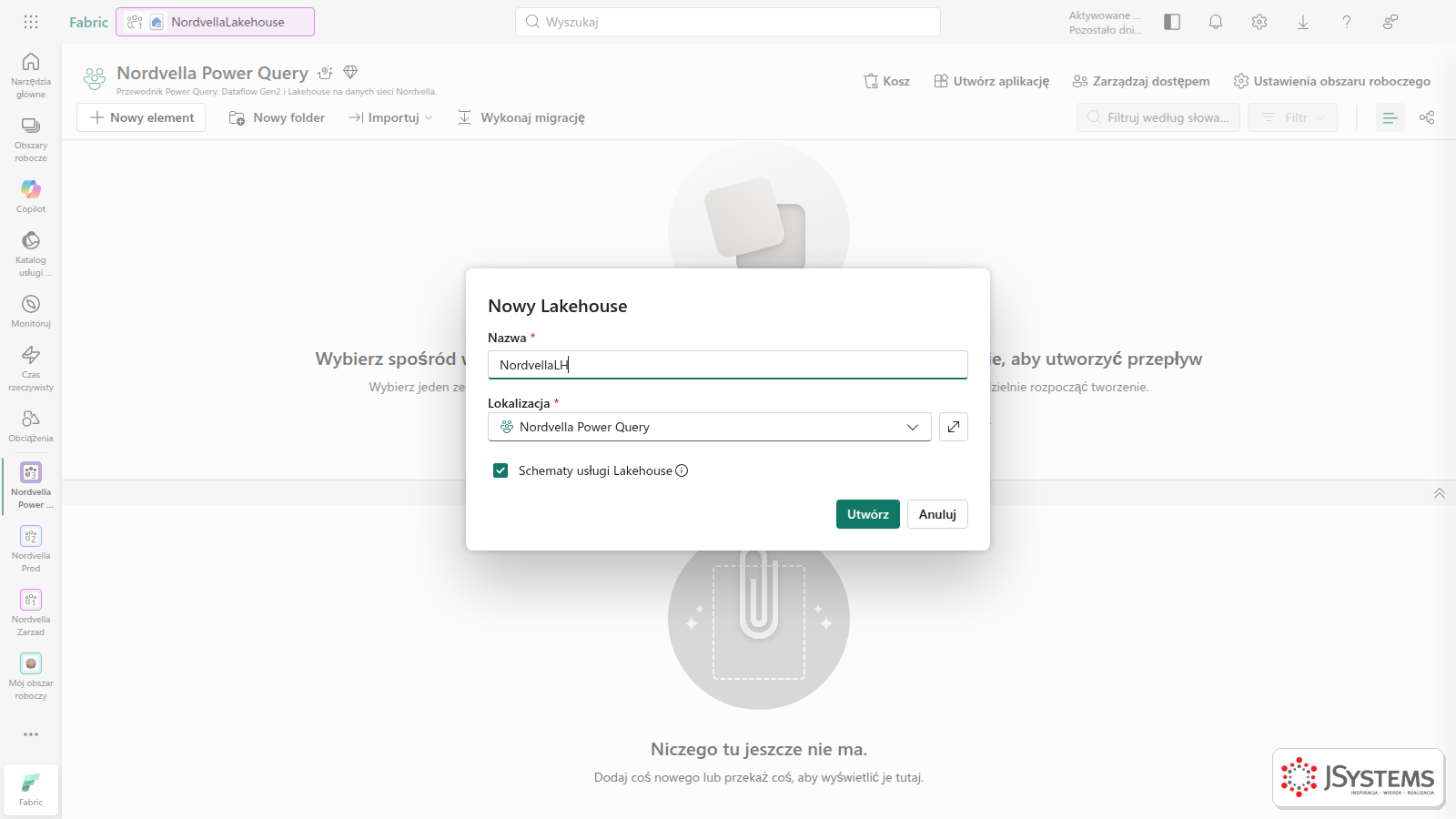1456x819 pixels.
Task: Uncheck Schematy usługi Lakehouse checkbox
Action: 500,470
